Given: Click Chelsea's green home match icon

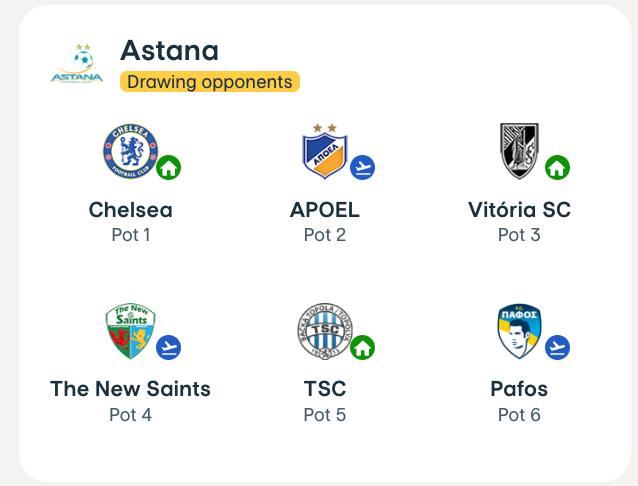Looking at the screenshot, I should [168, 167].
